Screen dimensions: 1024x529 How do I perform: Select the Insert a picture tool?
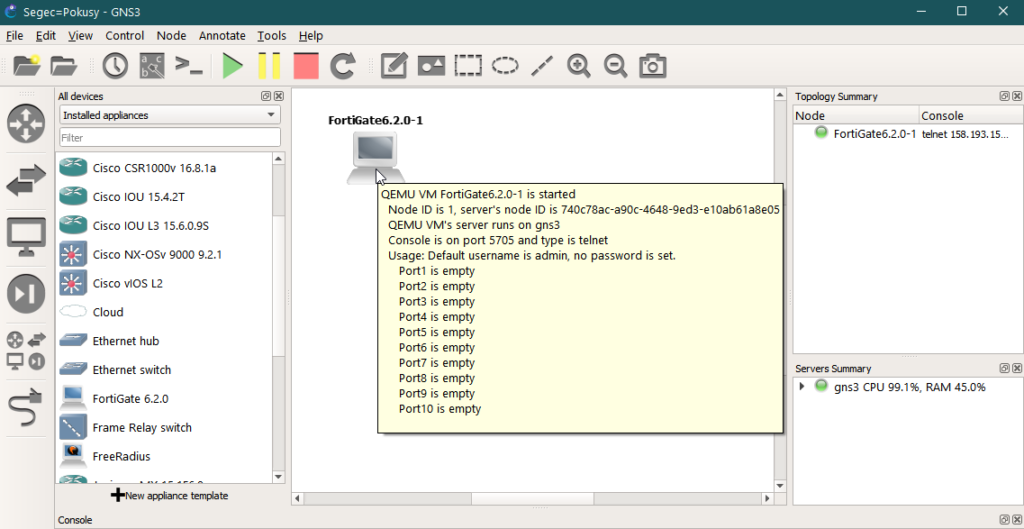coord(431,66)
